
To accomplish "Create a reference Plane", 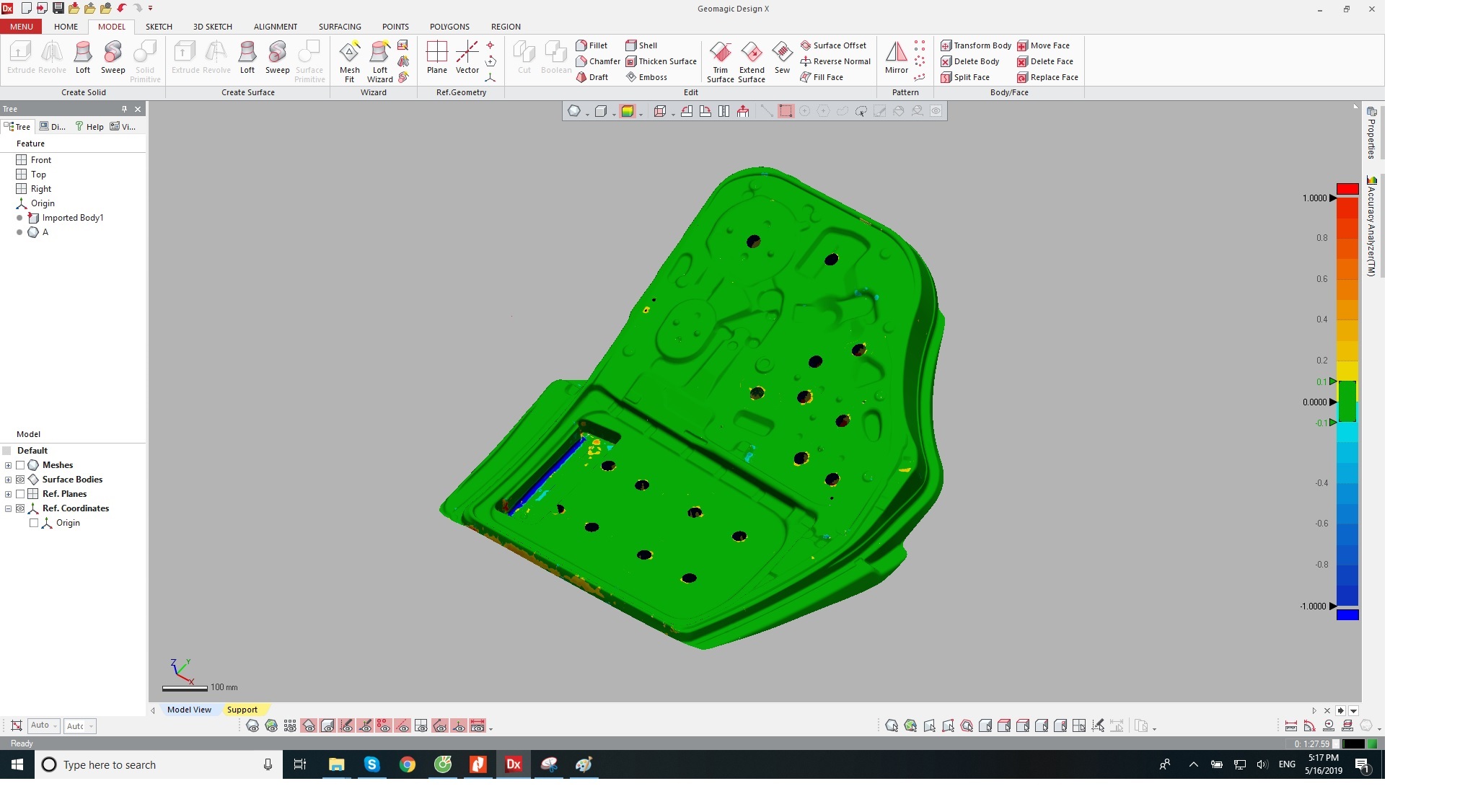I will [436, 58].
